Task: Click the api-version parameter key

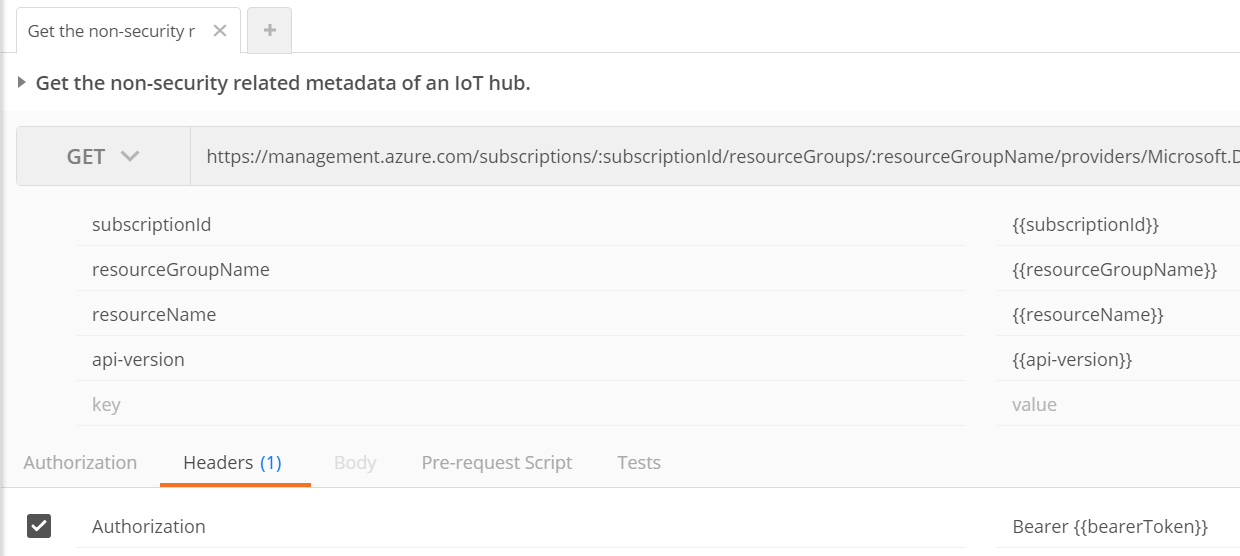Action: coord(138,360)
